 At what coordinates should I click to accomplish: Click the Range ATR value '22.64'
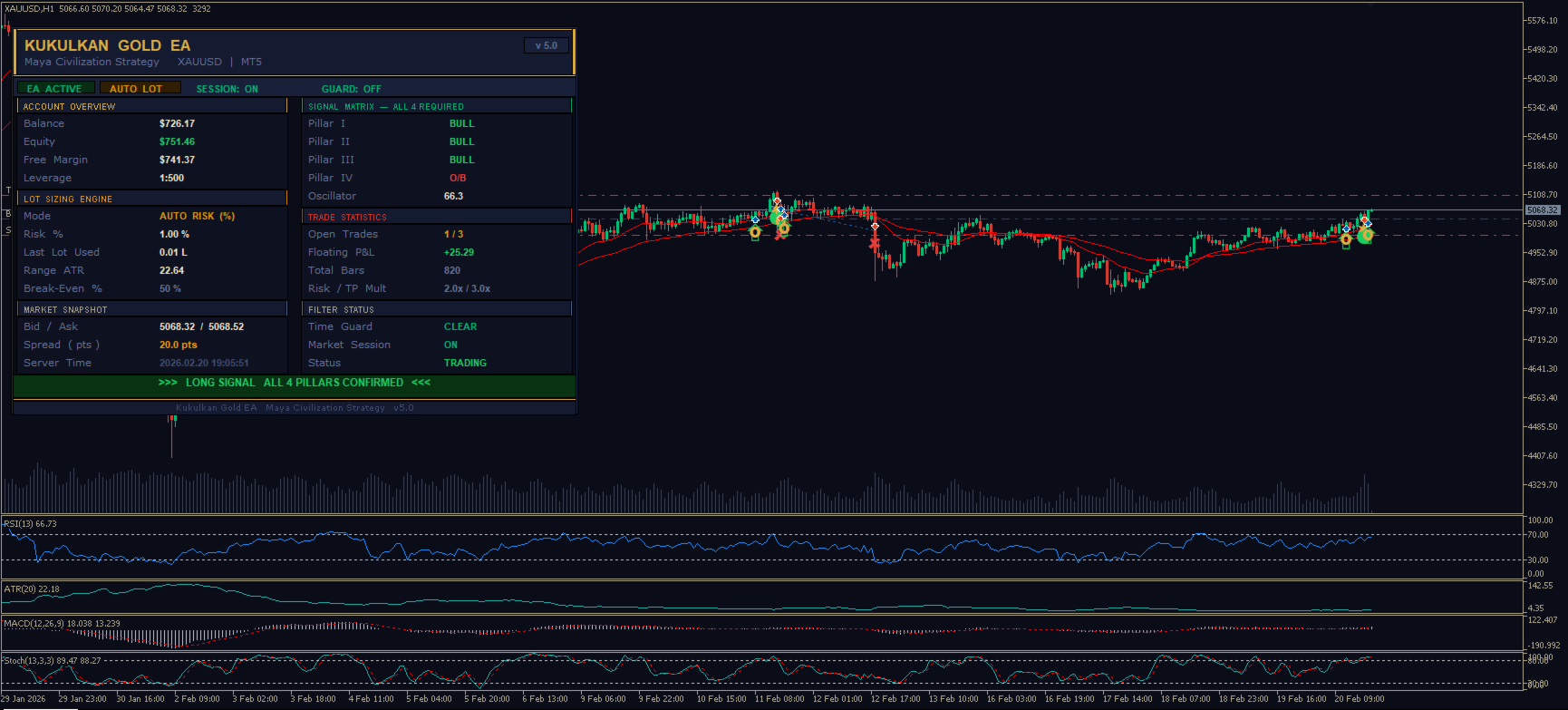click(x=172, y=270)
